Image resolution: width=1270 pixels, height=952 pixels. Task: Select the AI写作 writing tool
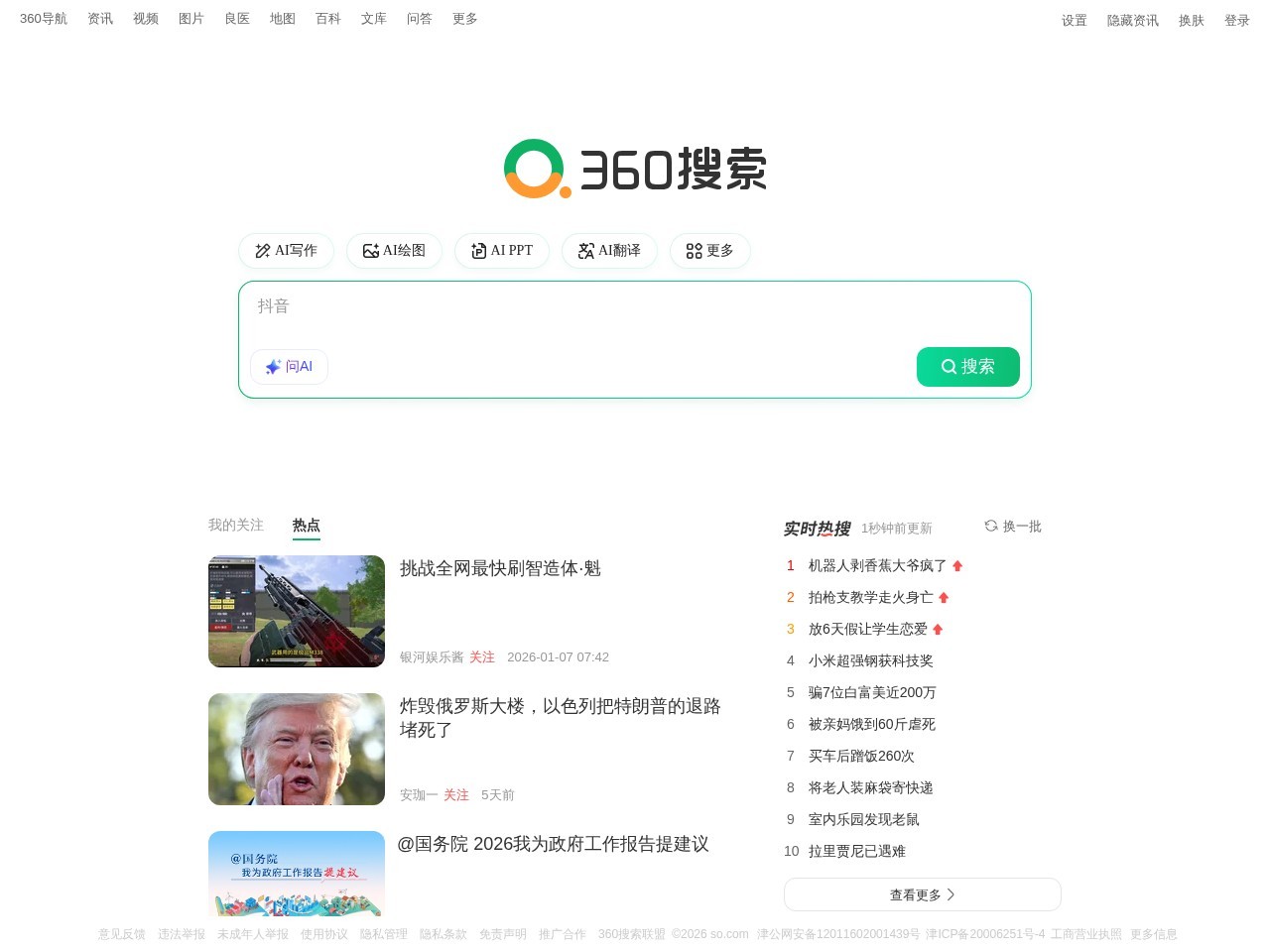[x=286, y=251]
